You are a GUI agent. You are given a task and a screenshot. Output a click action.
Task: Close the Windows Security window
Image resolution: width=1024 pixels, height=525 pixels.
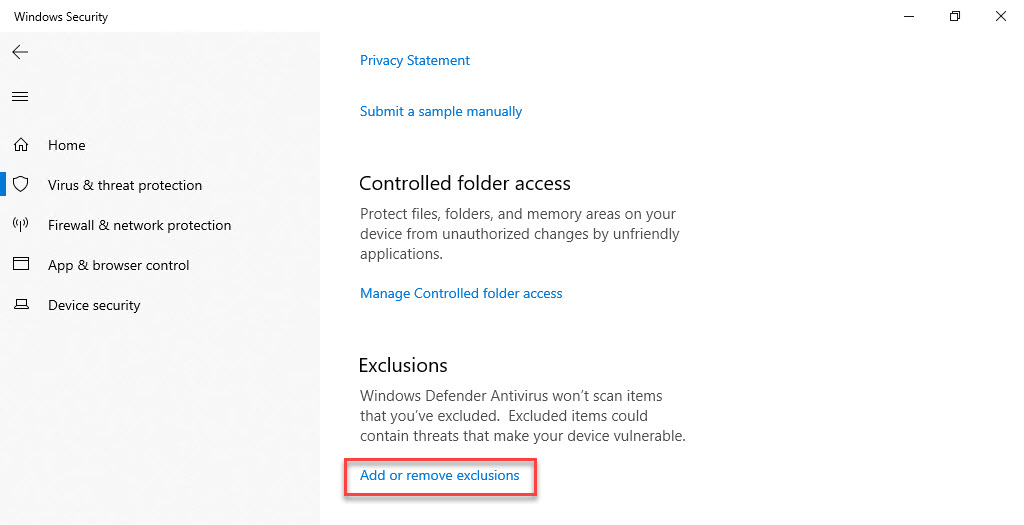point(1000,16)
